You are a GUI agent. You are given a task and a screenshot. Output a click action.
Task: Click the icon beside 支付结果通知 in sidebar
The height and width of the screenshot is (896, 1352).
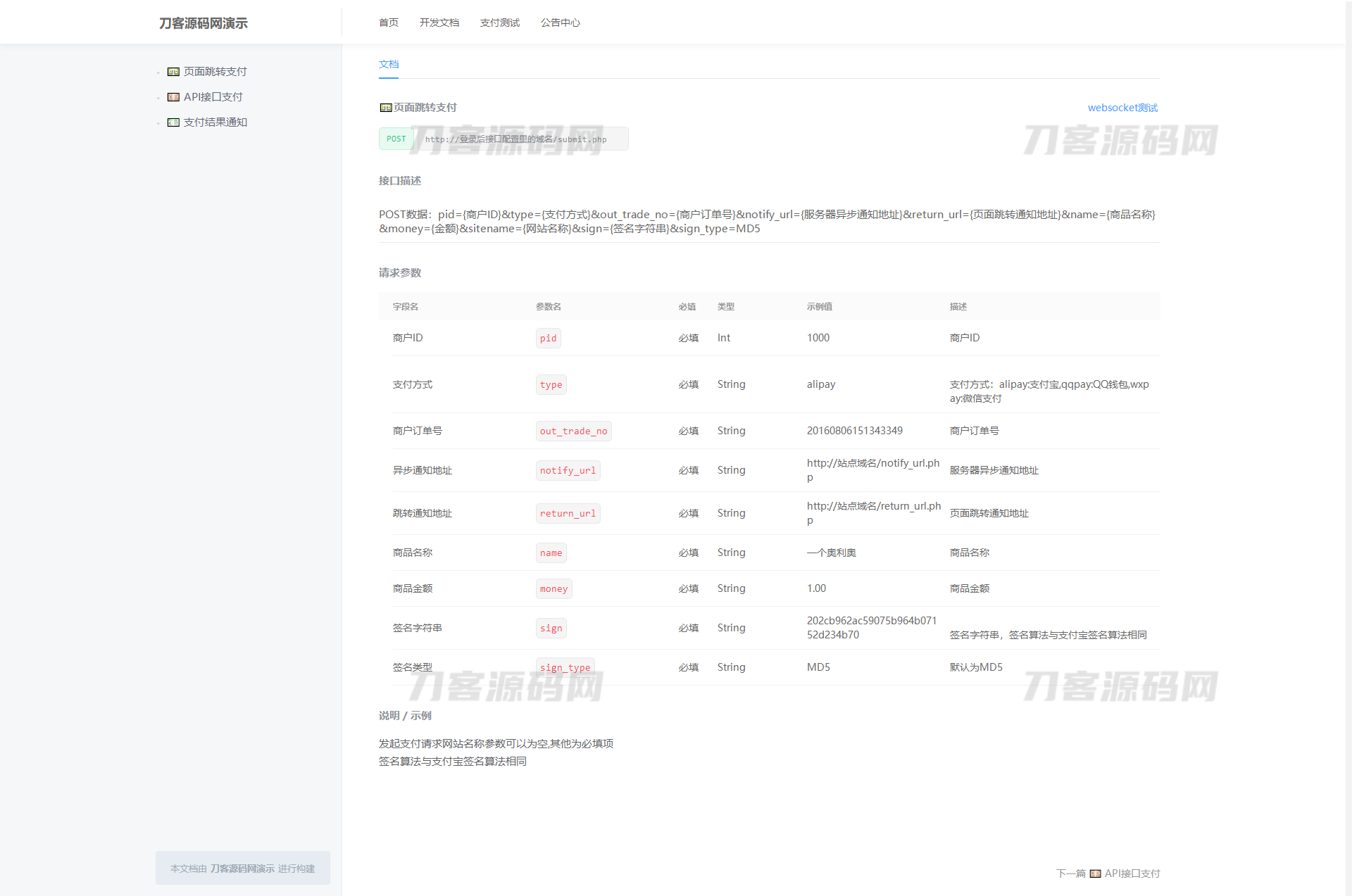click(173, 122)
